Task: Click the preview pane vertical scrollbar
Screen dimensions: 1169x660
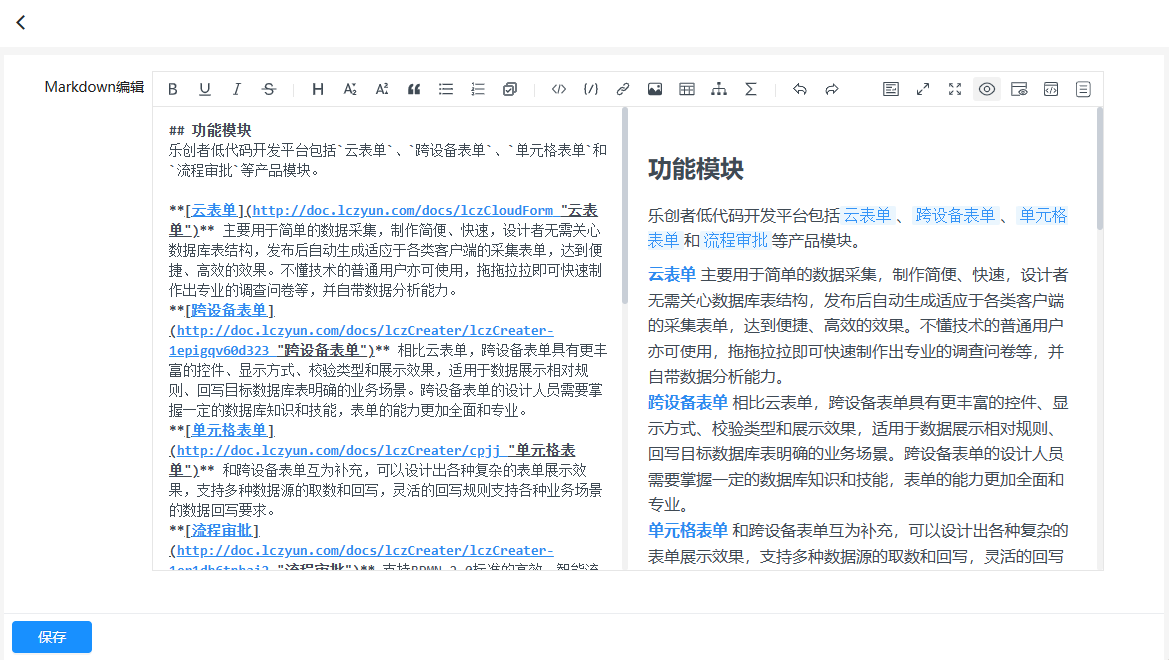Action: (x=1100, y=170)
